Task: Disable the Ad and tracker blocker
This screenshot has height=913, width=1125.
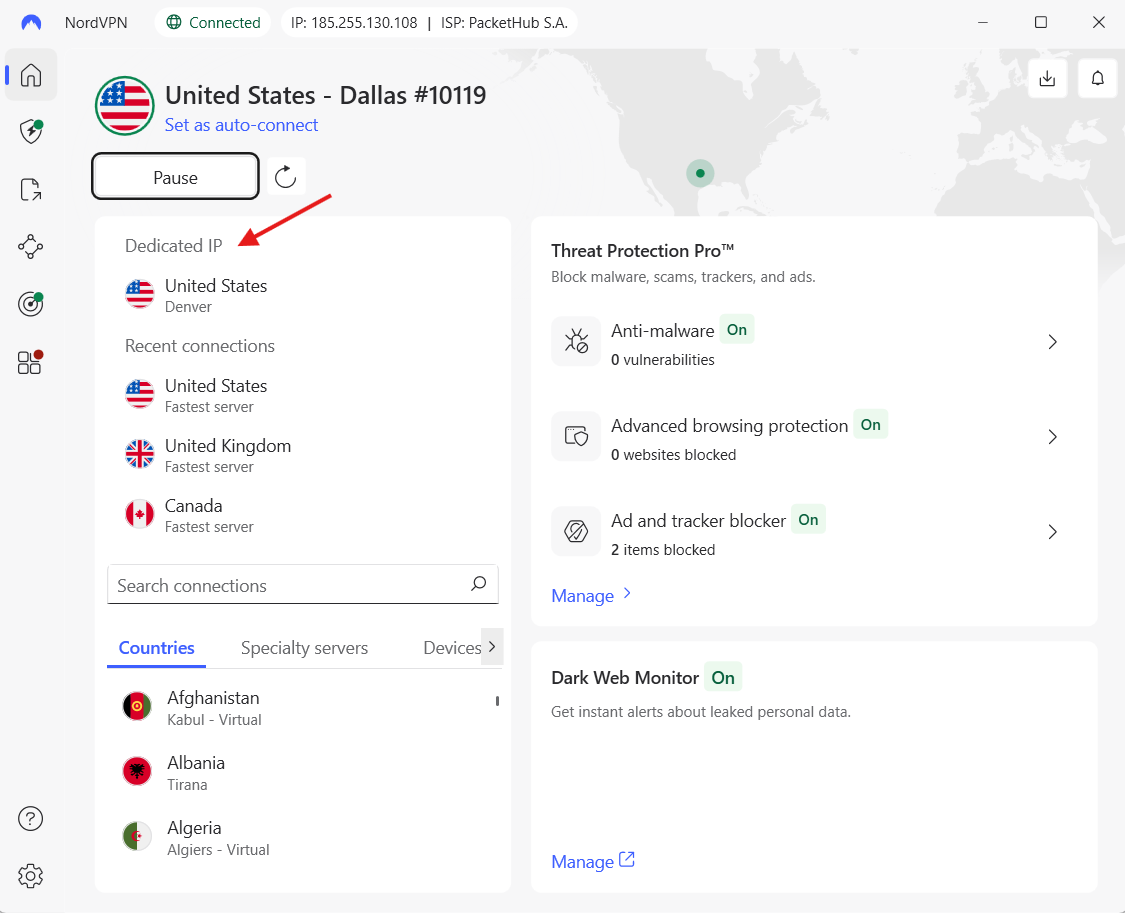Action: click(x=808, y=519)
